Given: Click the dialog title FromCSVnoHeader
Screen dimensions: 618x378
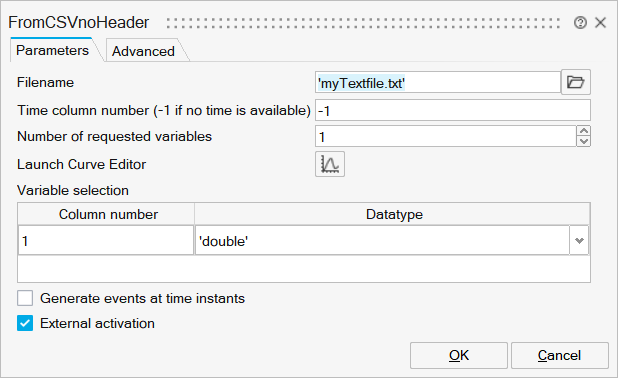Looking at the screenshot, I should pos(79,22).
